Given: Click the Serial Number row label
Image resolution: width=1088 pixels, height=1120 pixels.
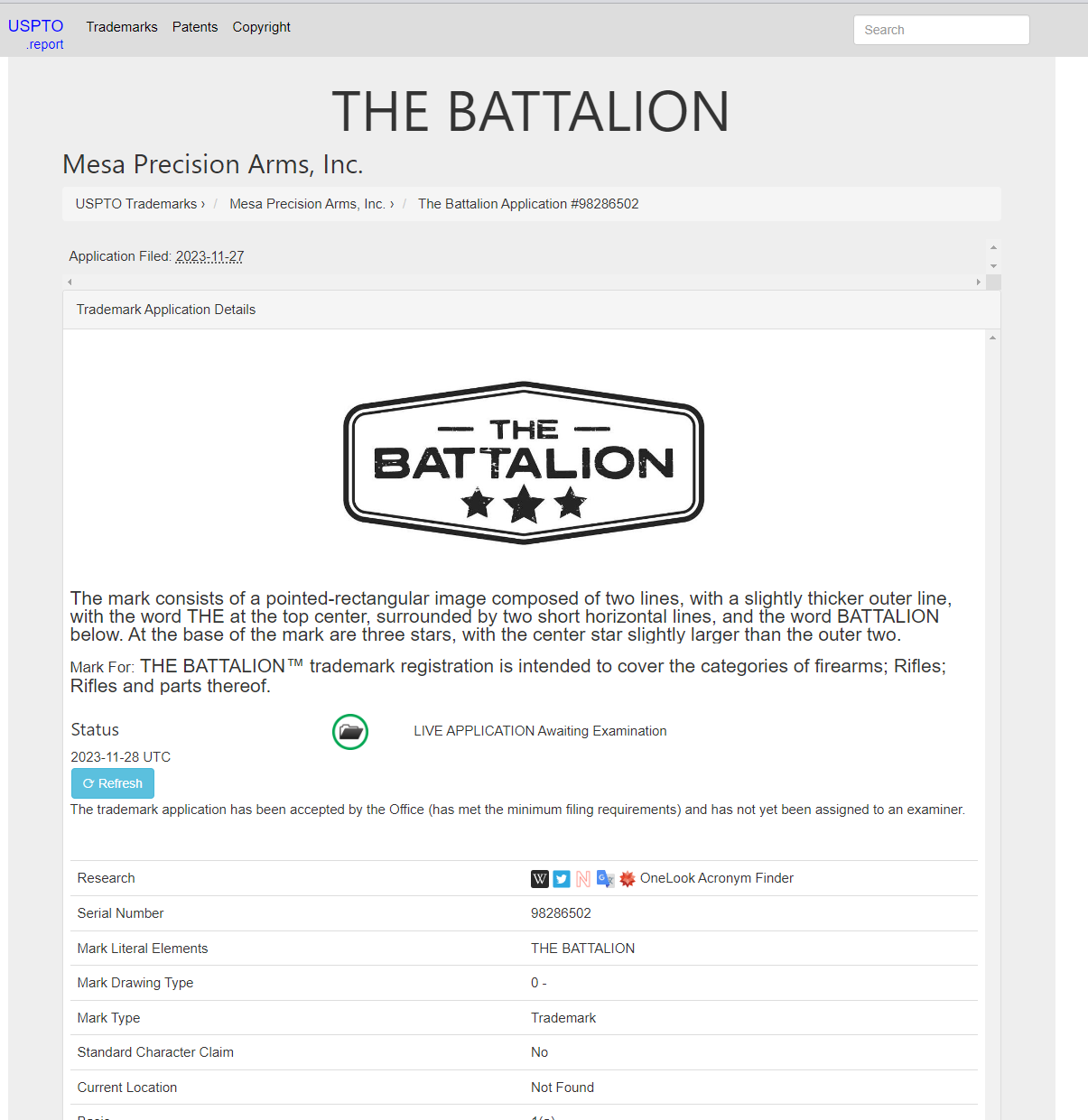Looking at the screenshot, I should [x=120, y=913].
